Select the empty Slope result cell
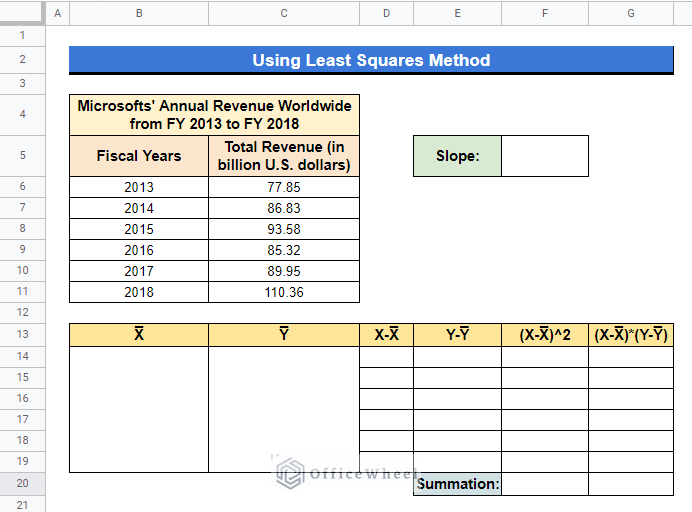Image resolution: width=692 pixels, height=512 pixels. [x=545, y=156]
